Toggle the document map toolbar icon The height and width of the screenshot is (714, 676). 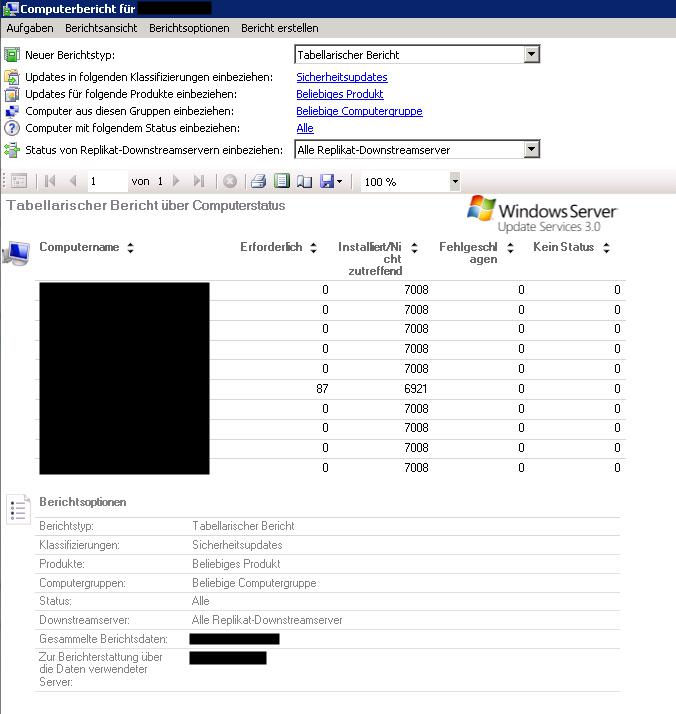click(x=19, y=181)
